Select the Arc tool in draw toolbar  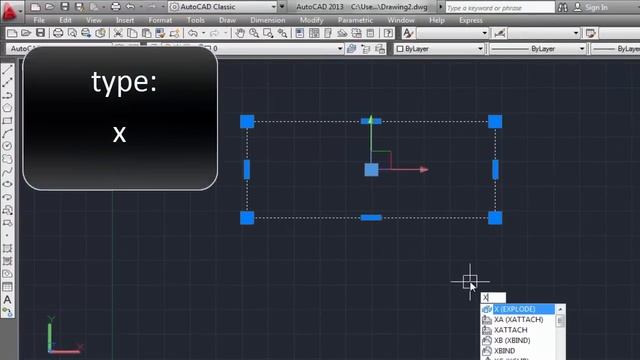(7, 133)
